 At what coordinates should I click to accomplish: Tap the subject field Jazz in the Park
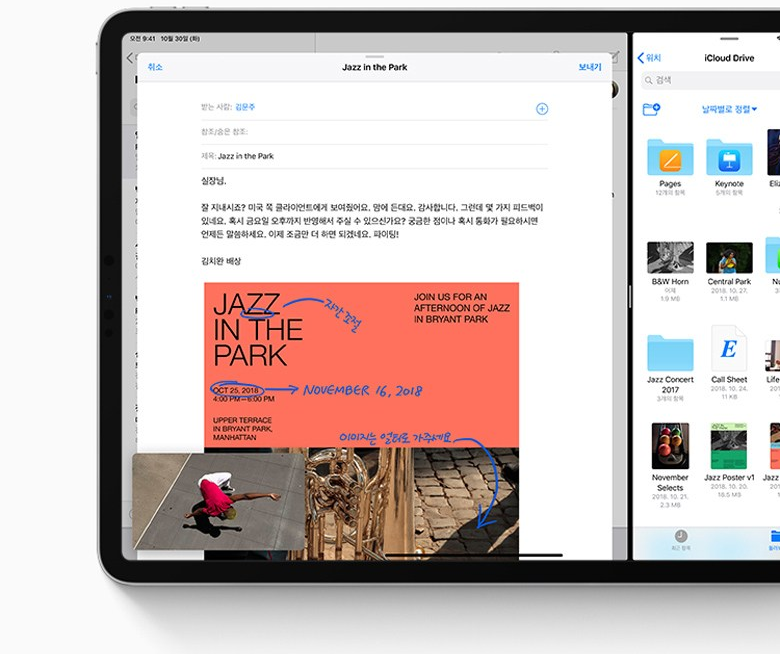click(374, 156)
